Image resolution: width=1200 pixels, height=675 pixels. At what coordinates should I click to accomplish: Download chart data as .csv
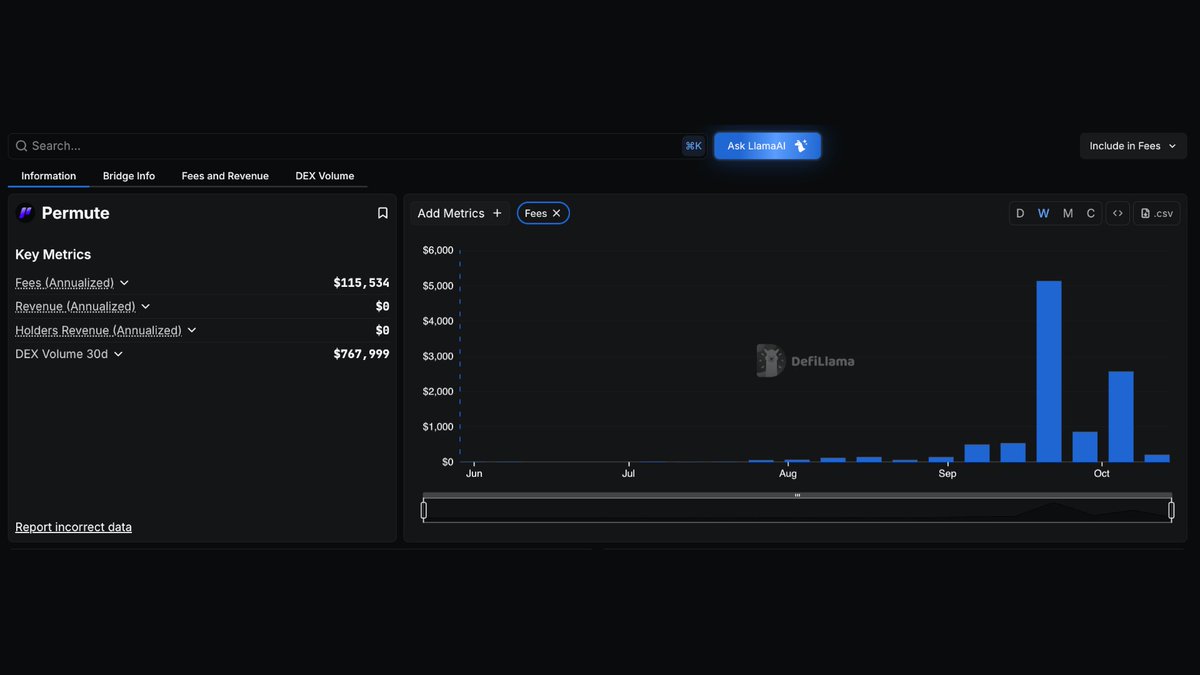1157,213
